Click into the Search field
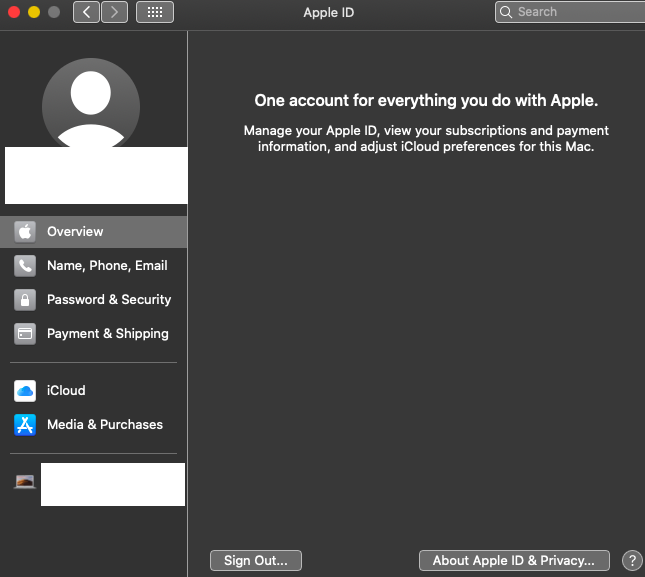Image resolution: width=645 pixels, height=577 pixels. [x=570, y=12]
